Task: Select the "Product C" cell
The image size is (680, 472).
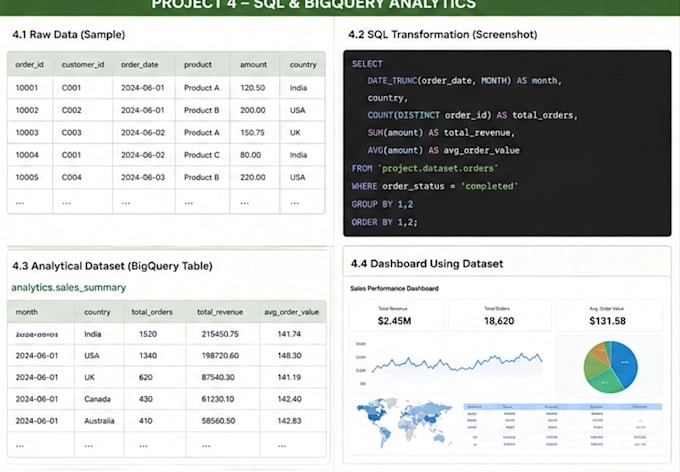Action: pos(202,155)
